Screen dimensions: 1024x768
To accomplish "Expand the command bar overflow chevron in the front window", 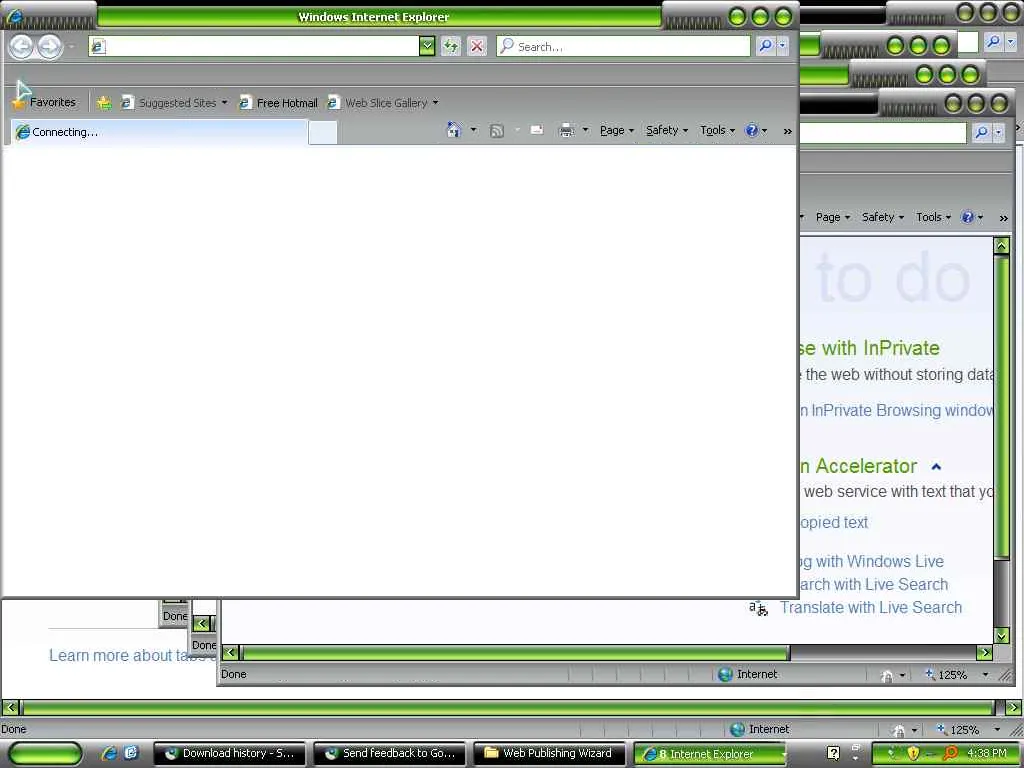I will [788, 131].
